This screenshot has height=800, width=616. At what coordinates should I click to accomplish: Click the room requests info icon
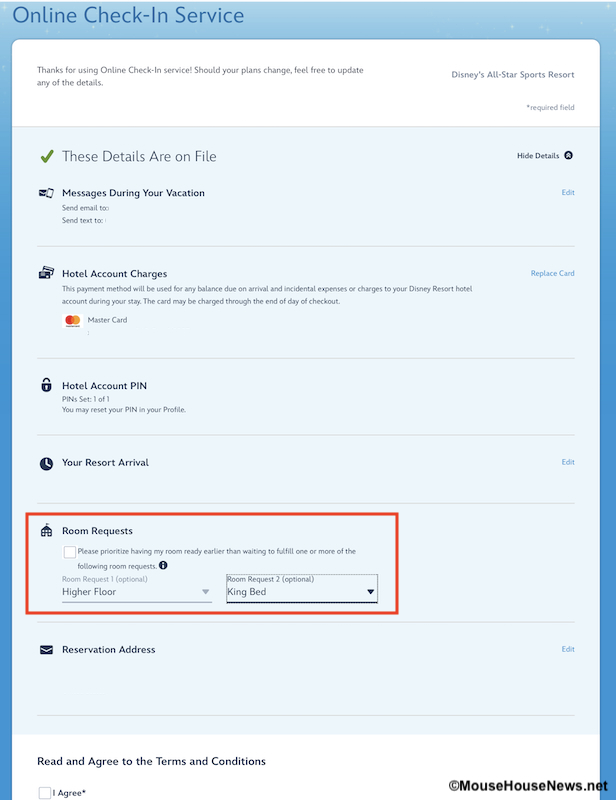pos(163,565)
